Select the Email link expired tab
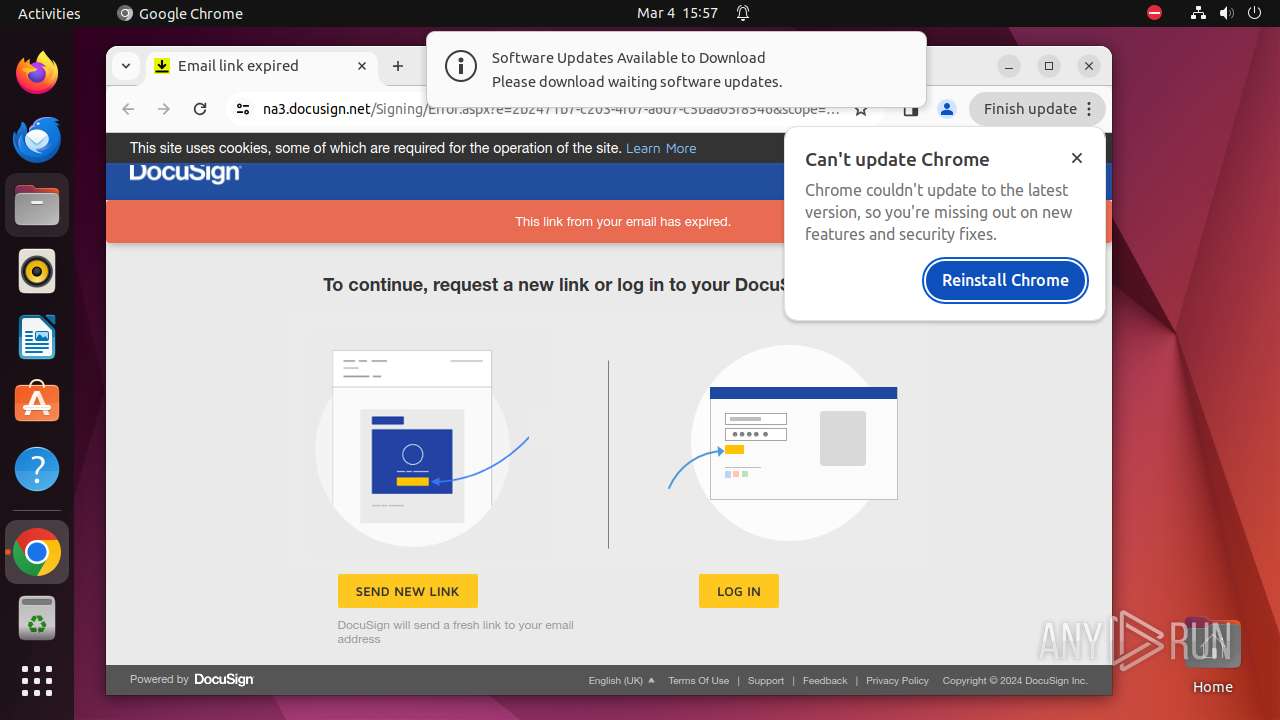Image resolution: width=1280 pixels, height=720 pixels. pyautogui.click(x=262, y=66)
